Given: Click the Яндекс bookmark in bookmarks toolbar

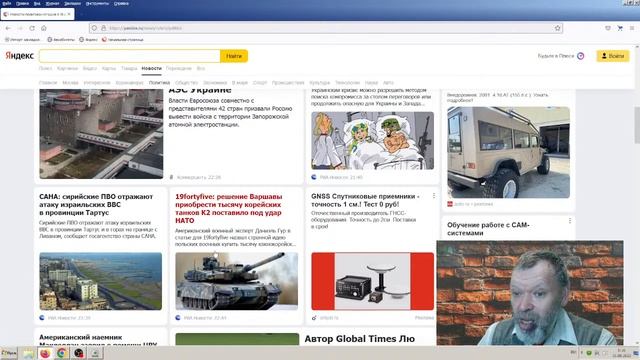Looking at the screenshot, I should pyautogui.click(x=88, y=40).
